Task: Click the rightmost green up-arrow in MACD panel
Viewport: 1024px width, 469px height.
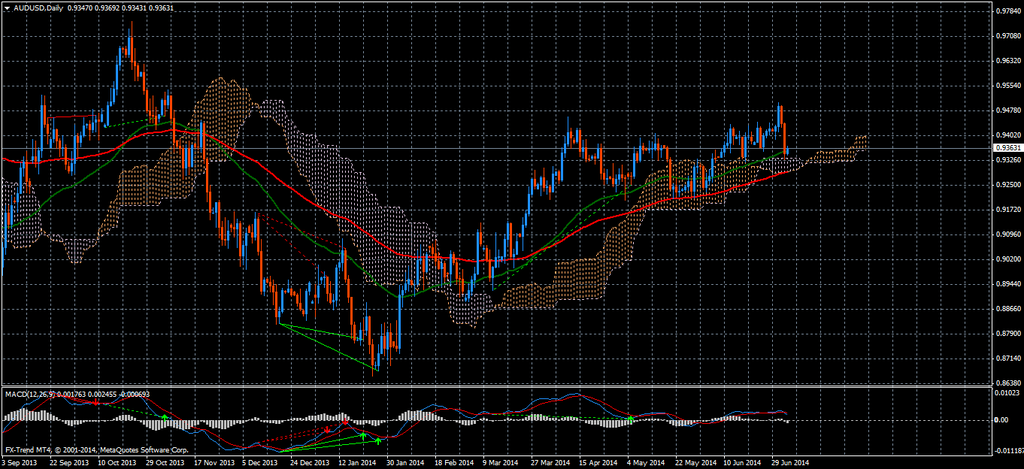Action: [630, 419]
